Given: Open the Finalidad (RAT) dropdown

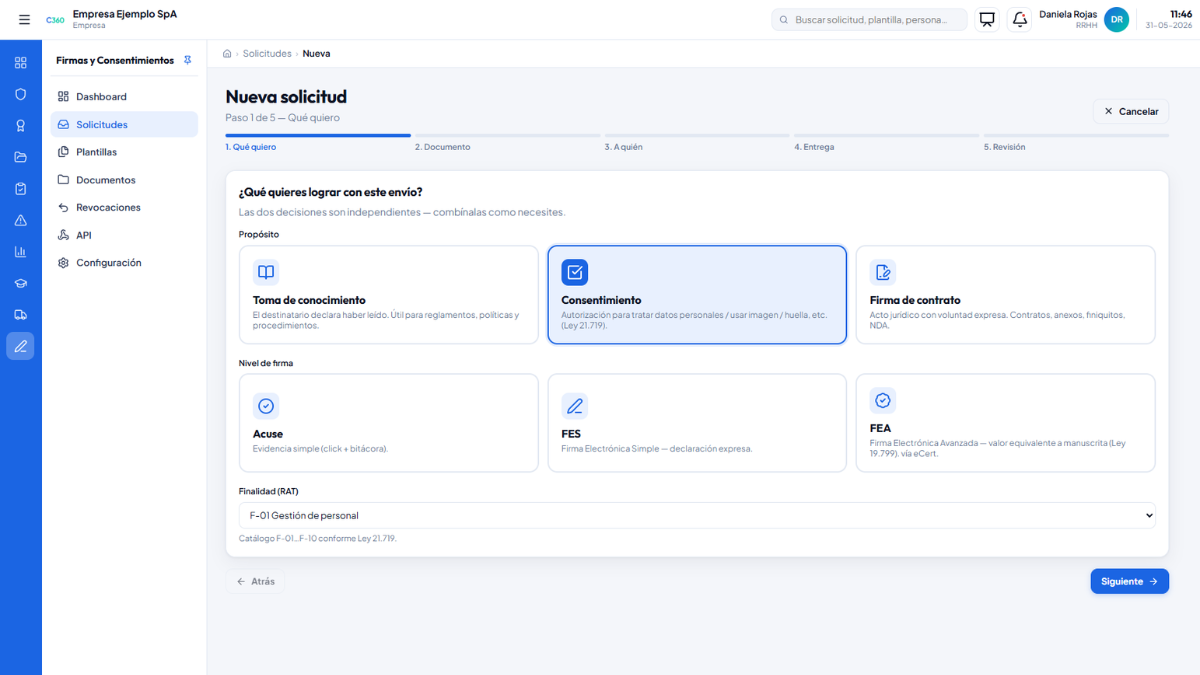Looking at the screenshot, I should pos(697,515).
